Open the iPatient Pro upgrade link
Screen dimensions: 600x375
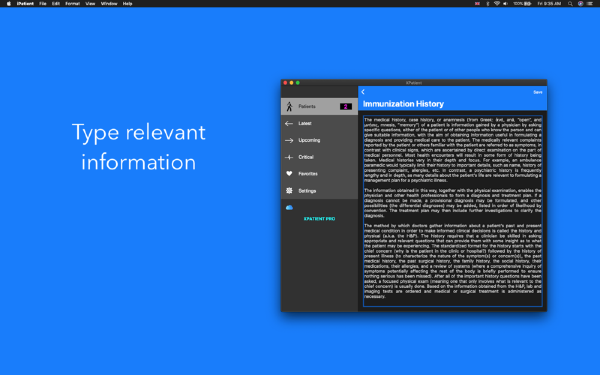pos(319,219)
